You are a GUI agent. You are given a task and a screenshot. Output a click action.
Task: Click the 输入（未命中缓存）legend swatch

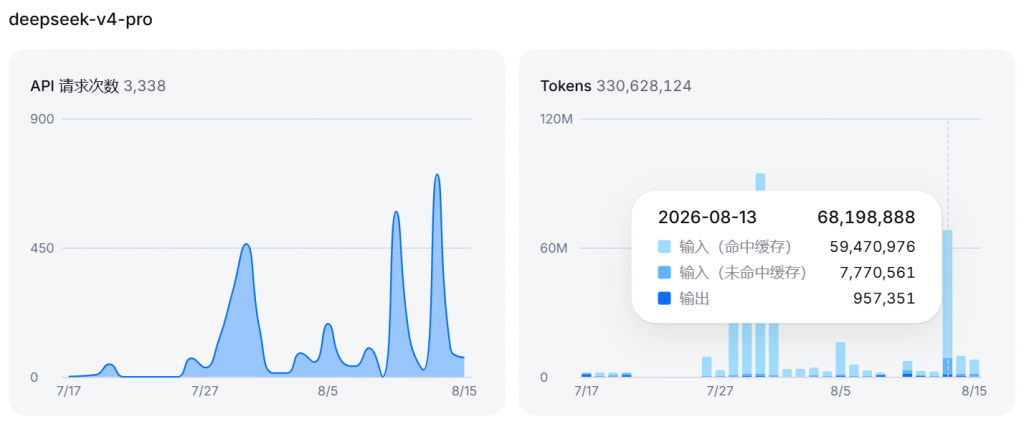coord(665,273)
